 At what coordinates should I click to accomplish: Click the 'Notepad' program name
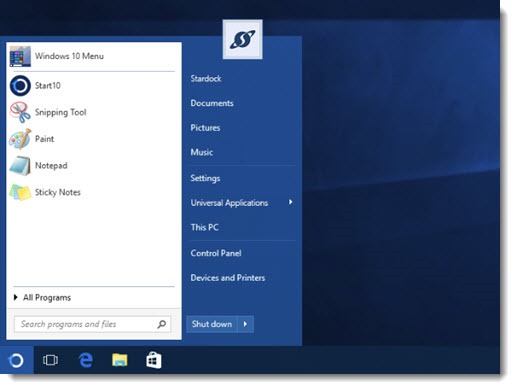[51, 166]
